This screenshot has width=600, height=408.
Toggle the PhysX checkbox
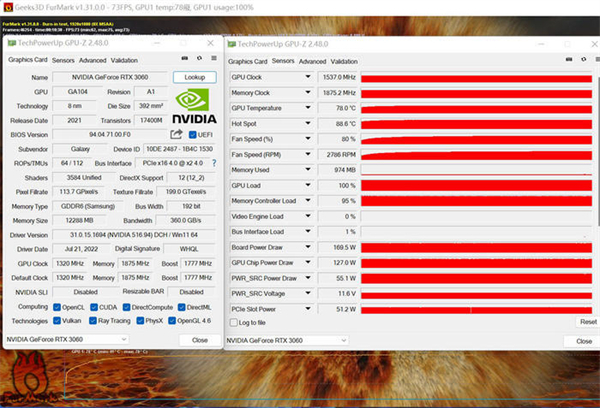coord(140,321)
